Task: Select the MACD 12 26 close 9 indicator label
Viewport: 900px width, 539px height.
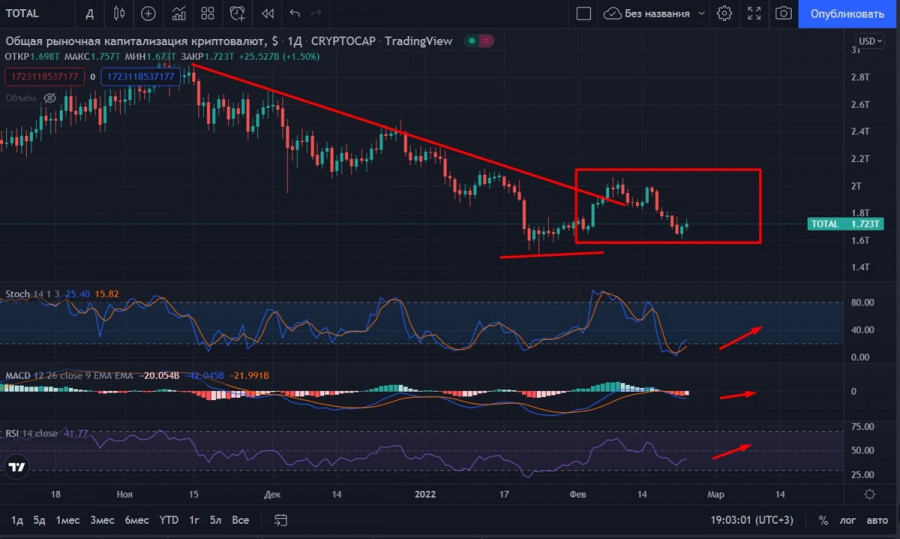Action: pyautogui.click(x=69, y=375)
